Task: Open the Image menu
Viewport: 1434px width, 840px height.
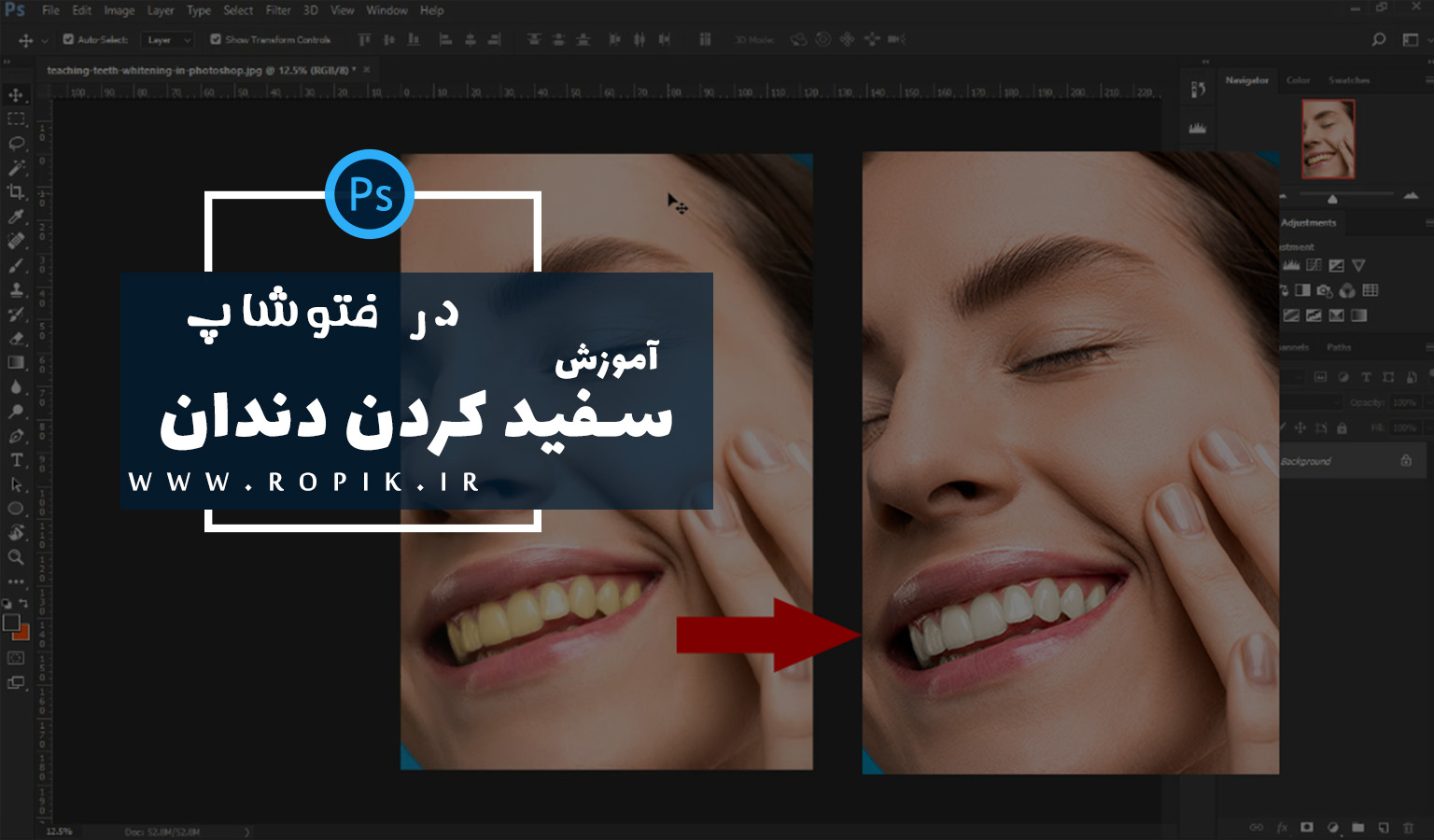Action: [119, 10]
